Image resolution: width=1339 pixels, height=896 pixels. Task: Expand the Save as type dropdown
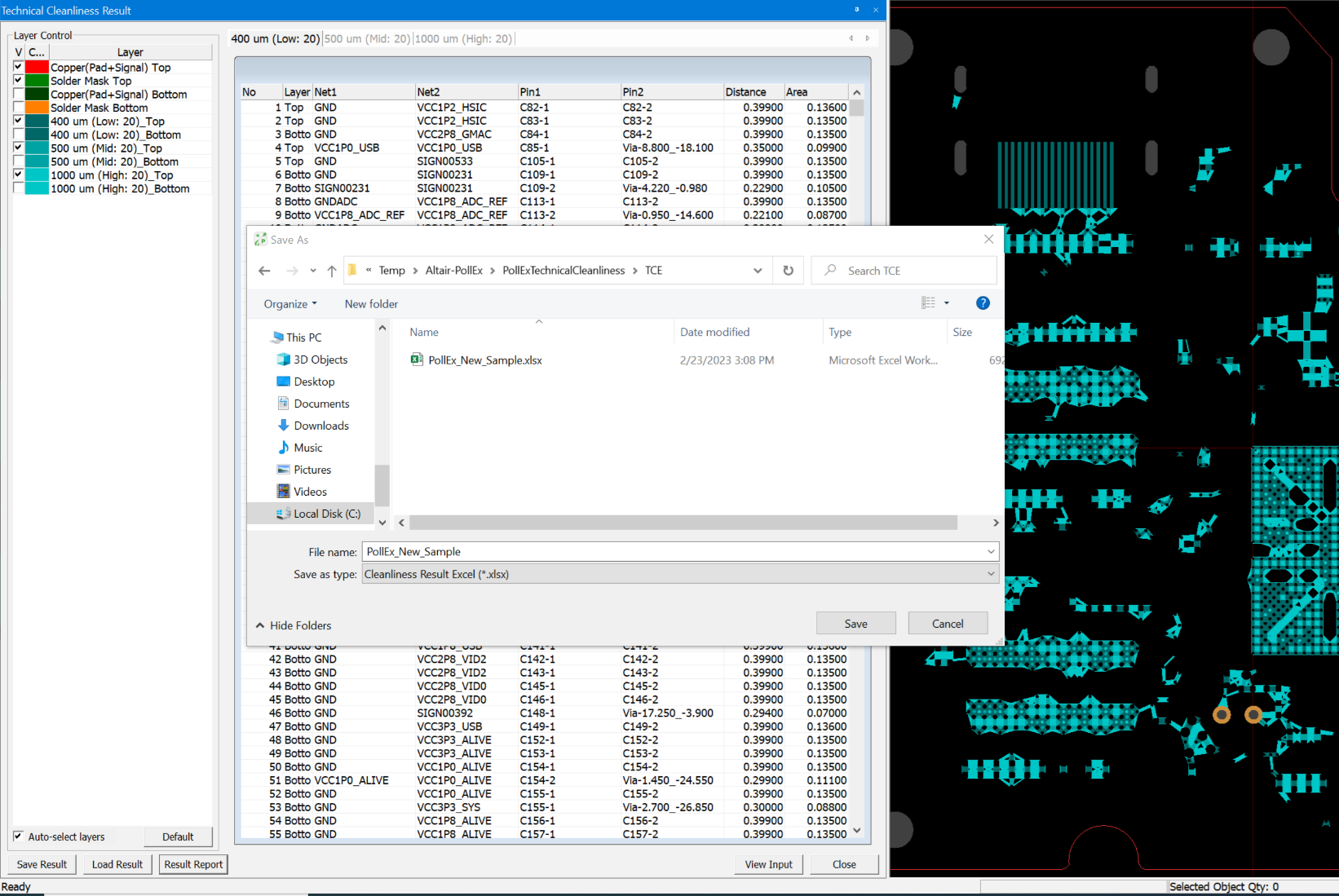tap(991, 574)
